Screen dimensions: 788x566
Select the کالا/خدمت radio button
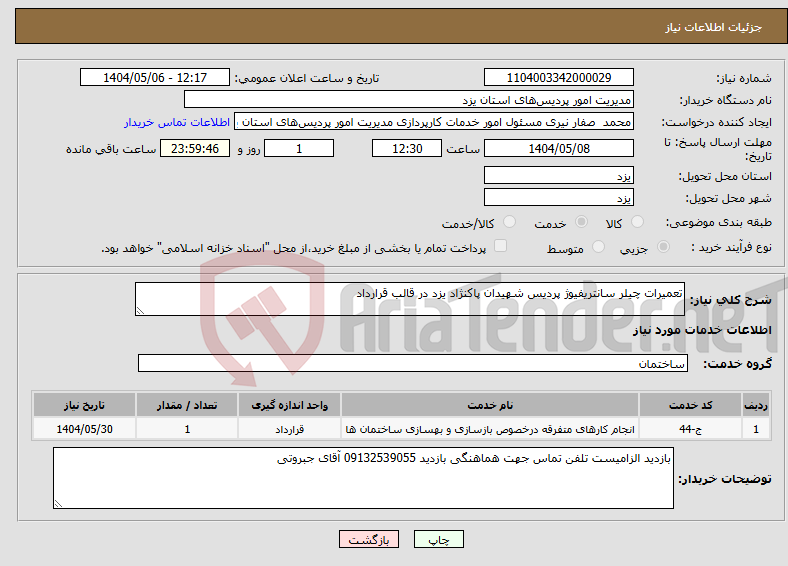509,222
